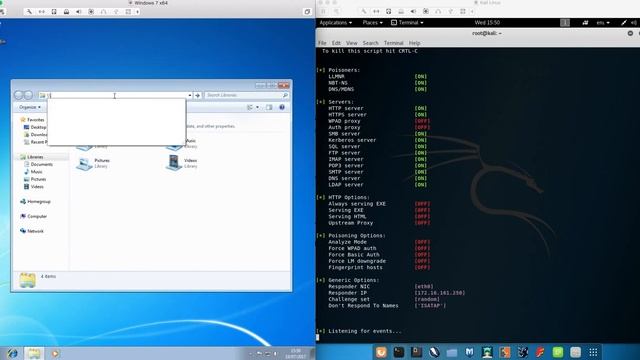Open the Terminal app menu in Kali top bar

(407, 23)
